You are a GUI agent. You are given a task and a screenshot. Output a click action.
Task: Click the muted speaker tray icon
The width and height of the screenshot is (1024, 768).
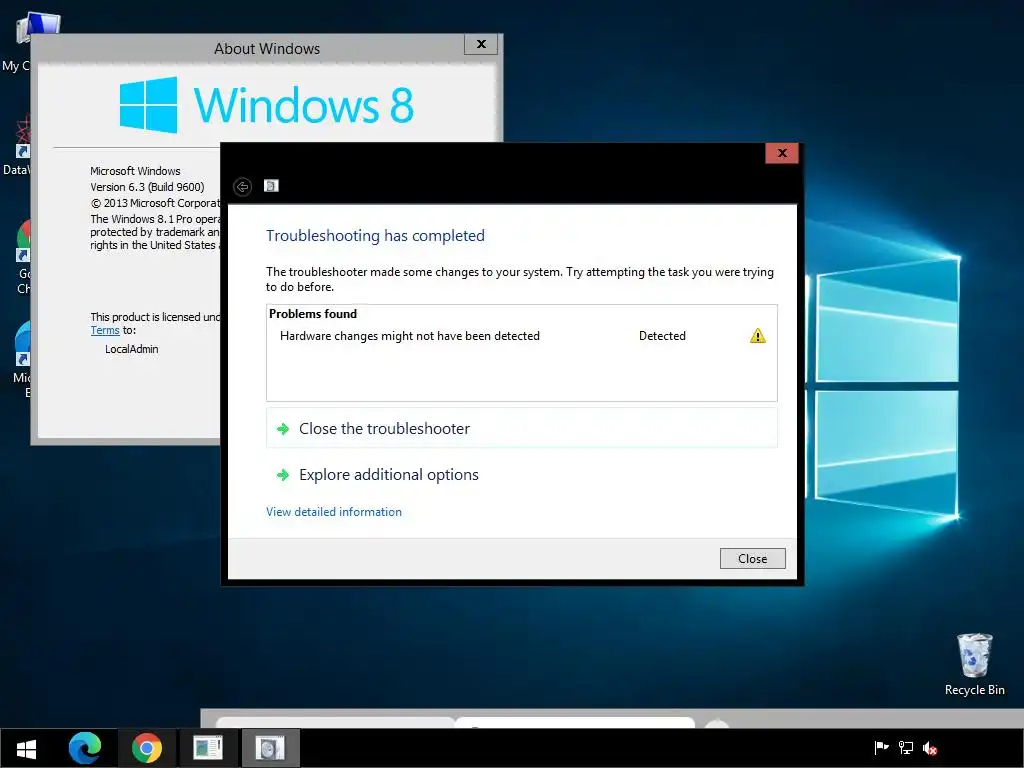tap(930, 748)
